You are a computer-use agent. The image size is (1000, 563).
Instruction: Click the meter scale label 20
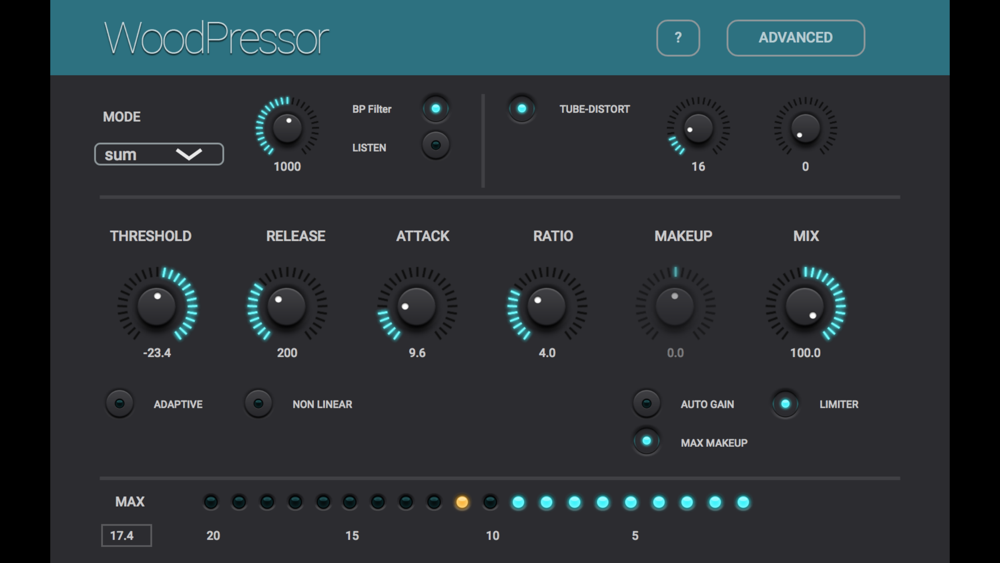click(x=213, y=536)
